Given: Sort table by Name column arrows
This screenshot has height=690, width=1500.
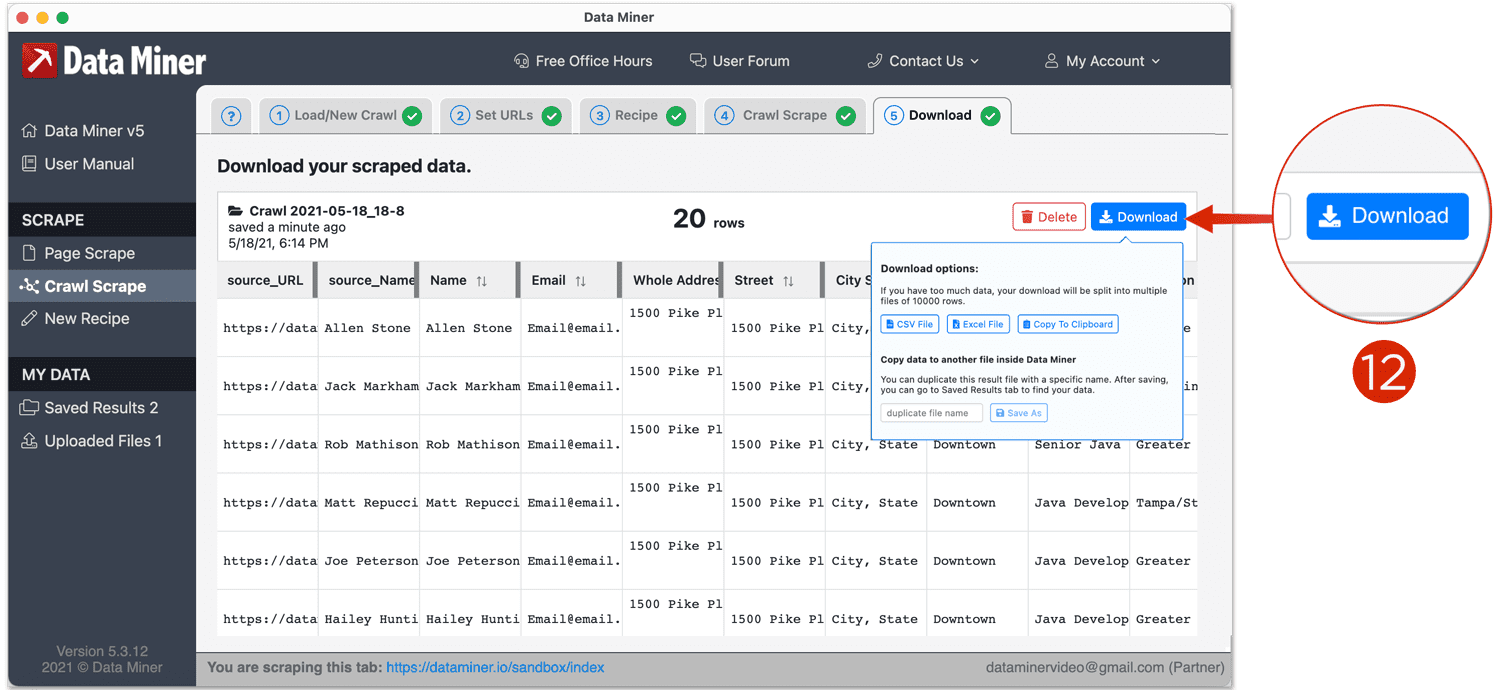Looking at the screenshot, I should click(x=481, y=281).
